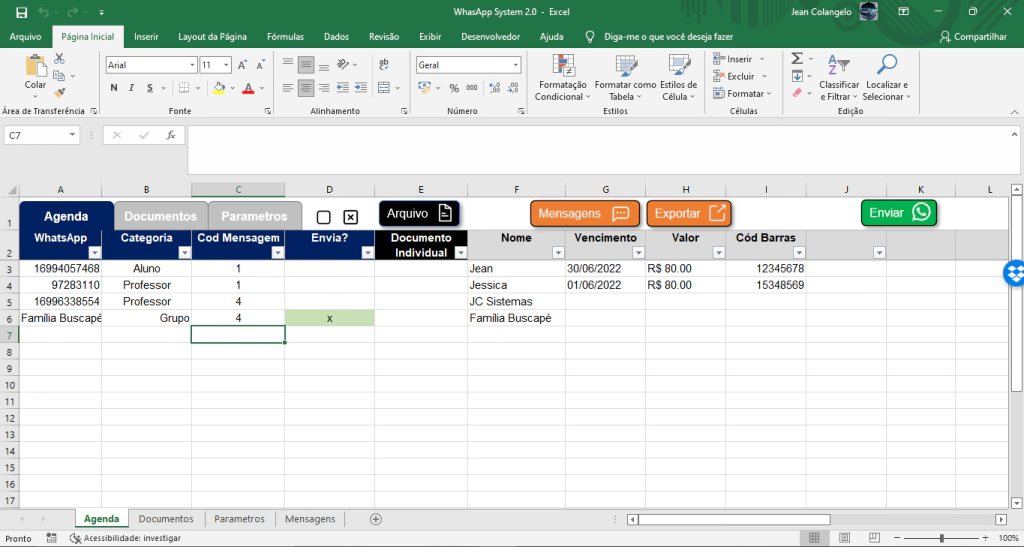Viewport: 1024px width, 547px height.
Task: Click the orange Mensagens button
Action: 584,213
